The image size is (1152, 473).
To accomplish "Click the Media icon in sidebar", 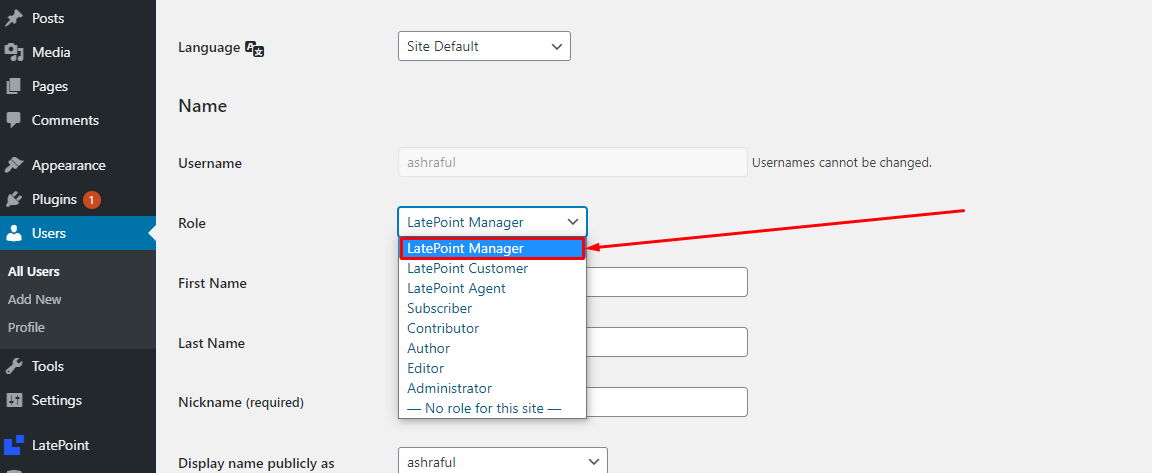I will [x=14, y=52].
